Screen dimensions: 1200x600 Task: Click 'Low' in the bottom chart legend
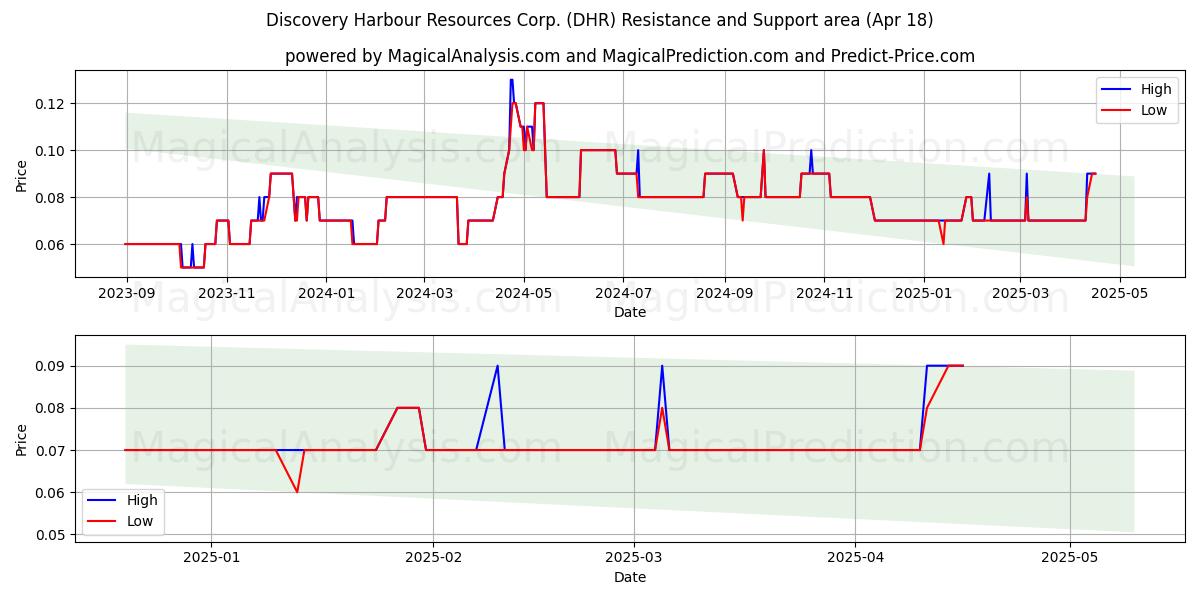tap(140, 521)
